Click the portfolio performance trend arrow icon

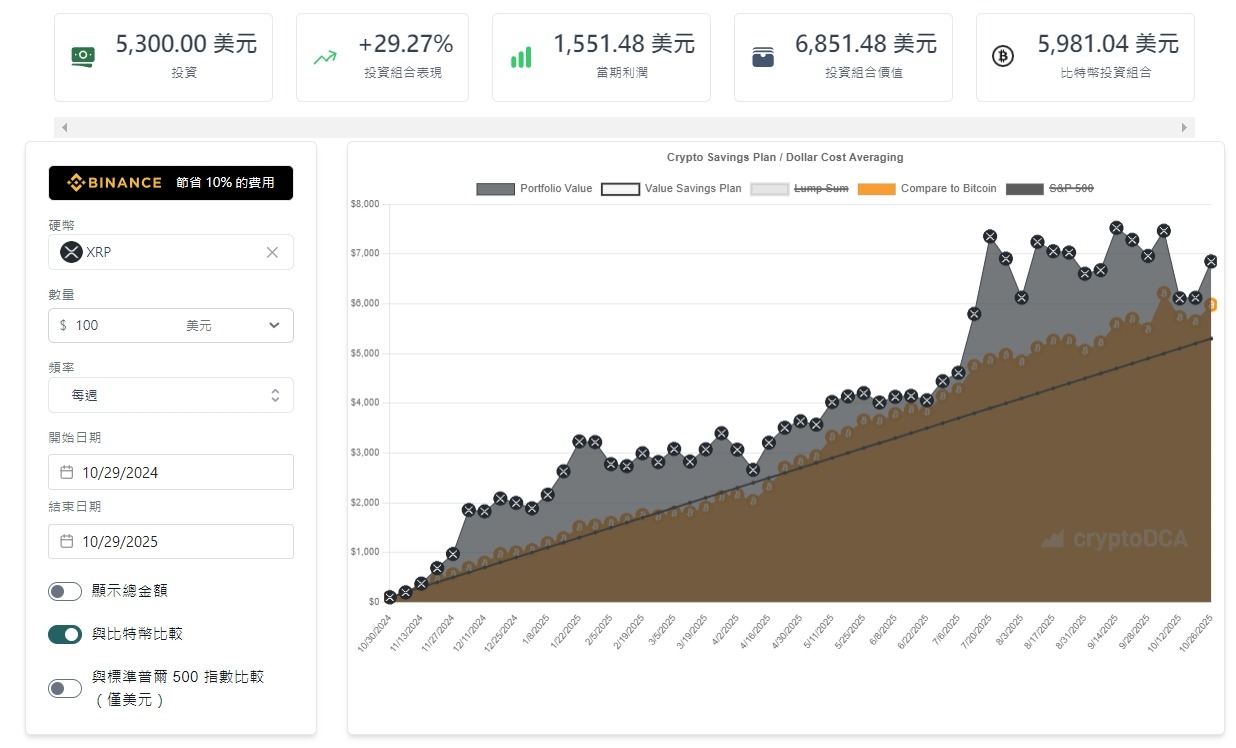(325, 57)
